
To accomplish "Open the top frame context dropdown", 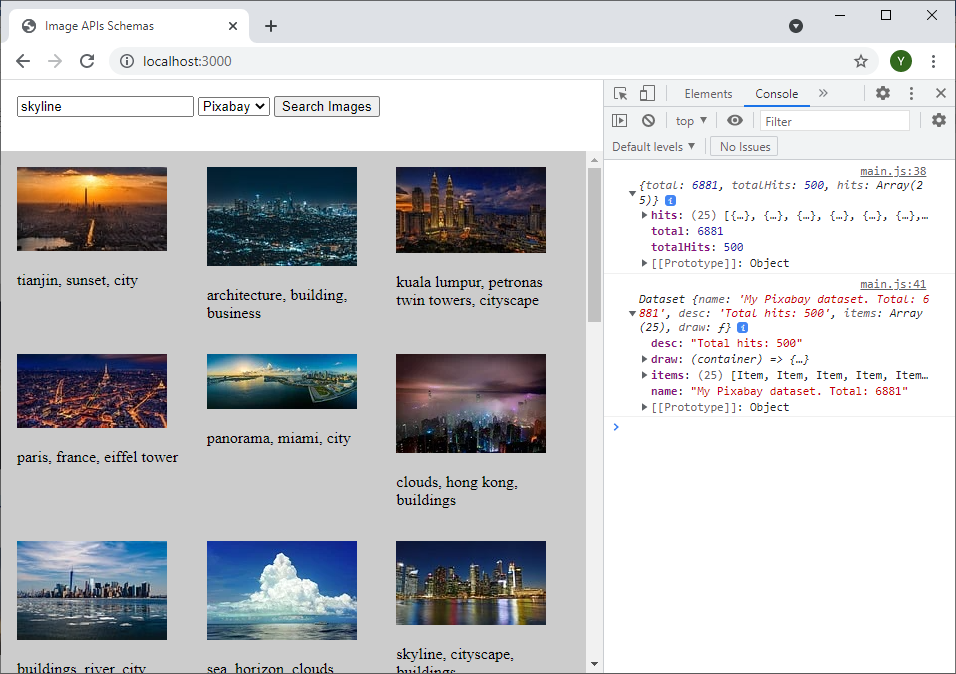I will pos(689,119).
